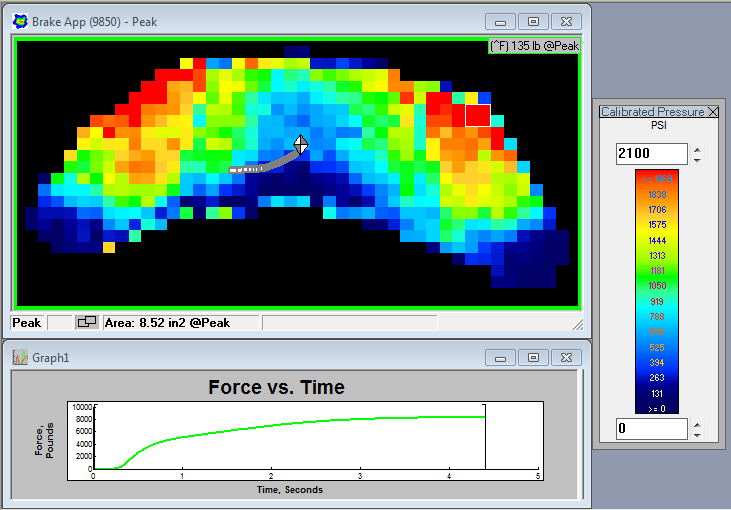
Task: Increase the minimum pressure value with up arrow
Action: coord(697,424)
